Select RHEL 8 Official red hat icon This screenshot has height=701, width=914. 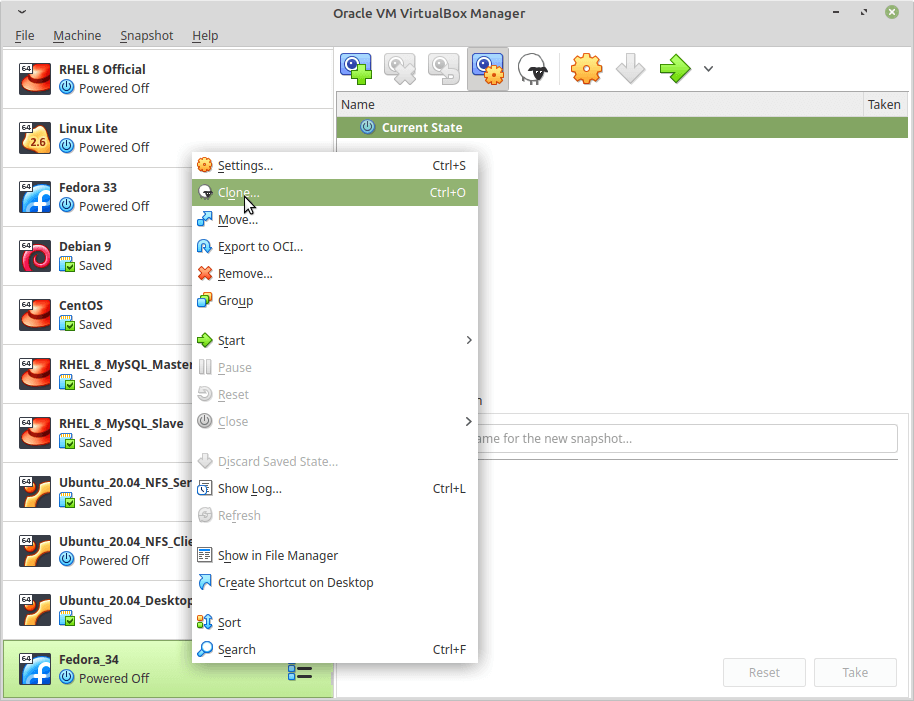34,79
